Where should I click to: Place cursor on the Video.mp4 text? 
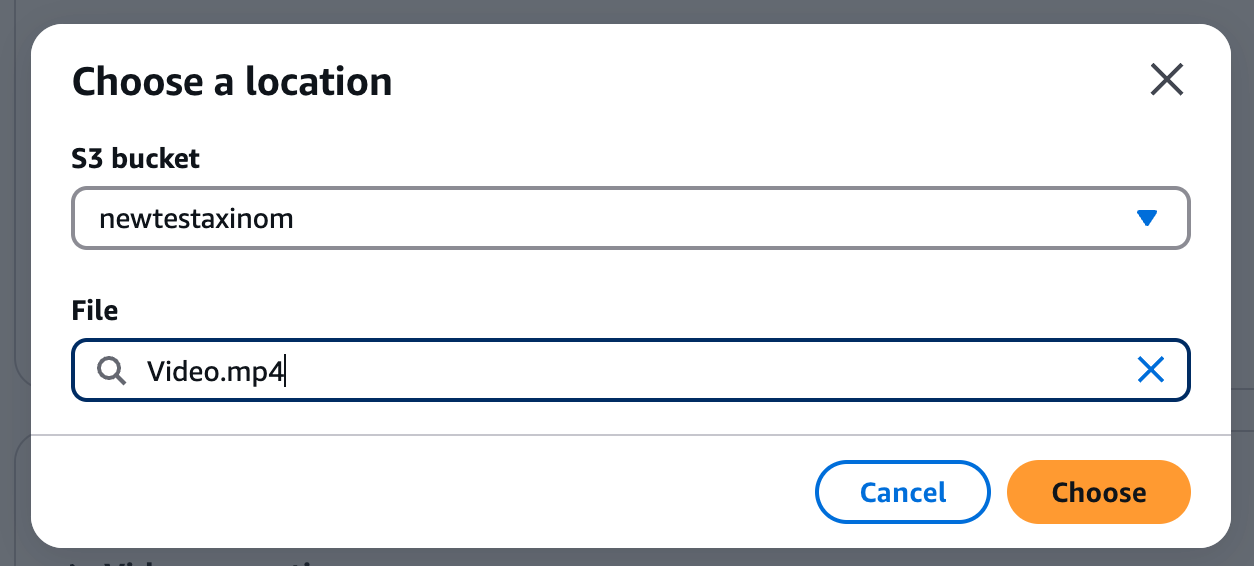pyautogui.click(x=215, y=371)
